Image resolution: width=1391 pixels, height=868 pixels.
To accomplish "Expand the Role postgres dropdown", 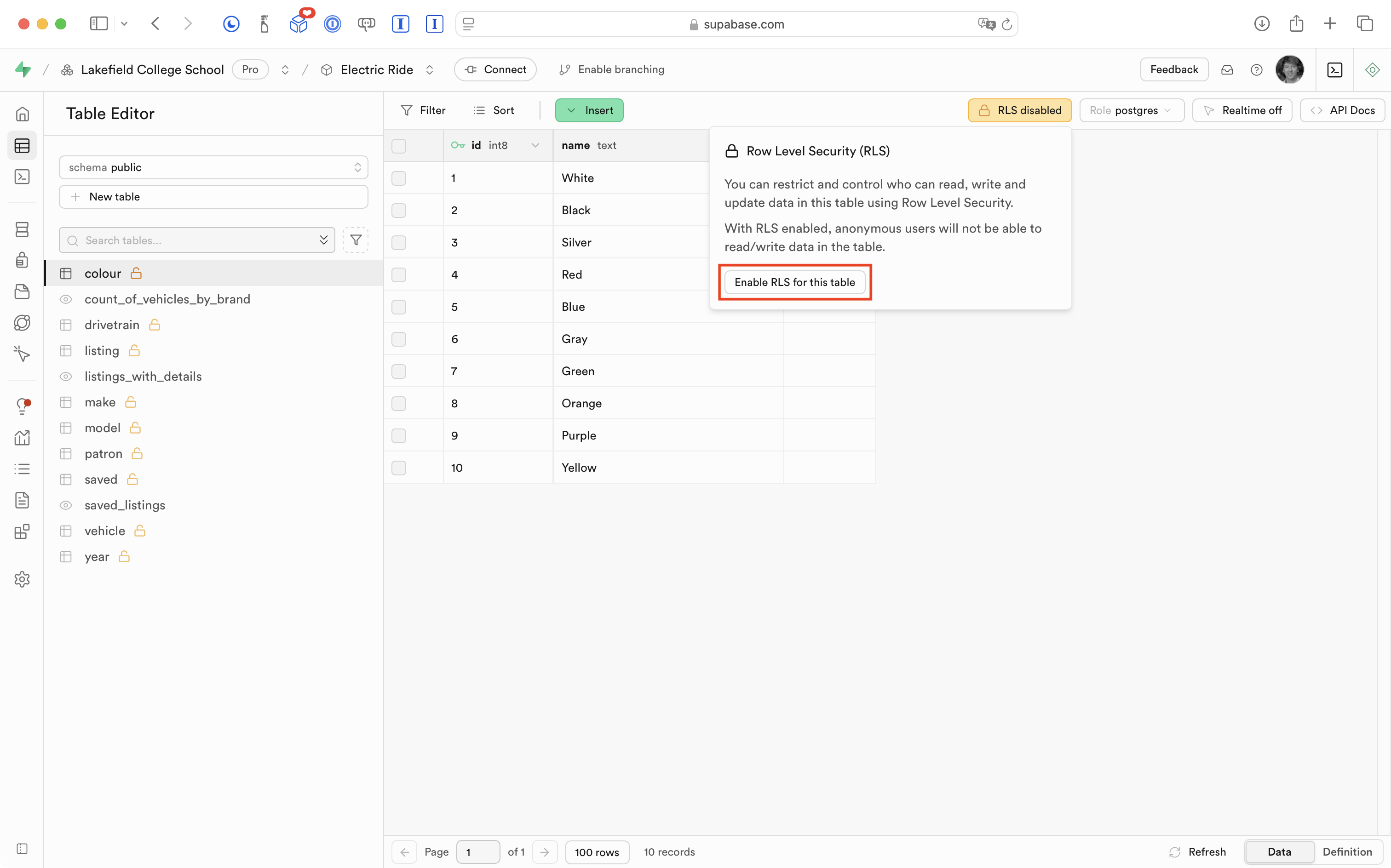I will click(1131, 110).
